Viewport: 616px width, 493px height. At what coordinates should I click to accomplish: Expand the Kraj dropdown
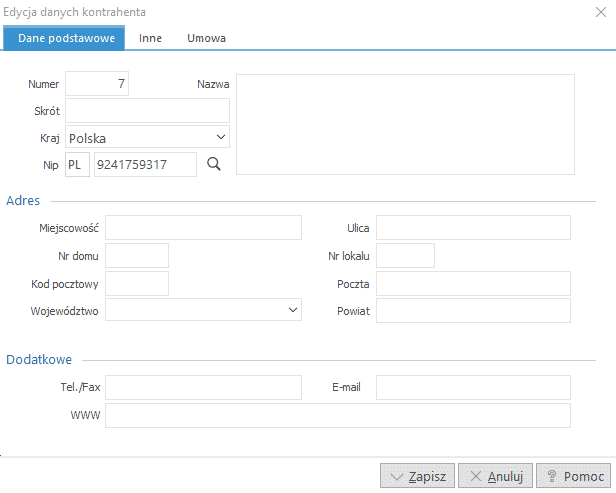point(221,137)
